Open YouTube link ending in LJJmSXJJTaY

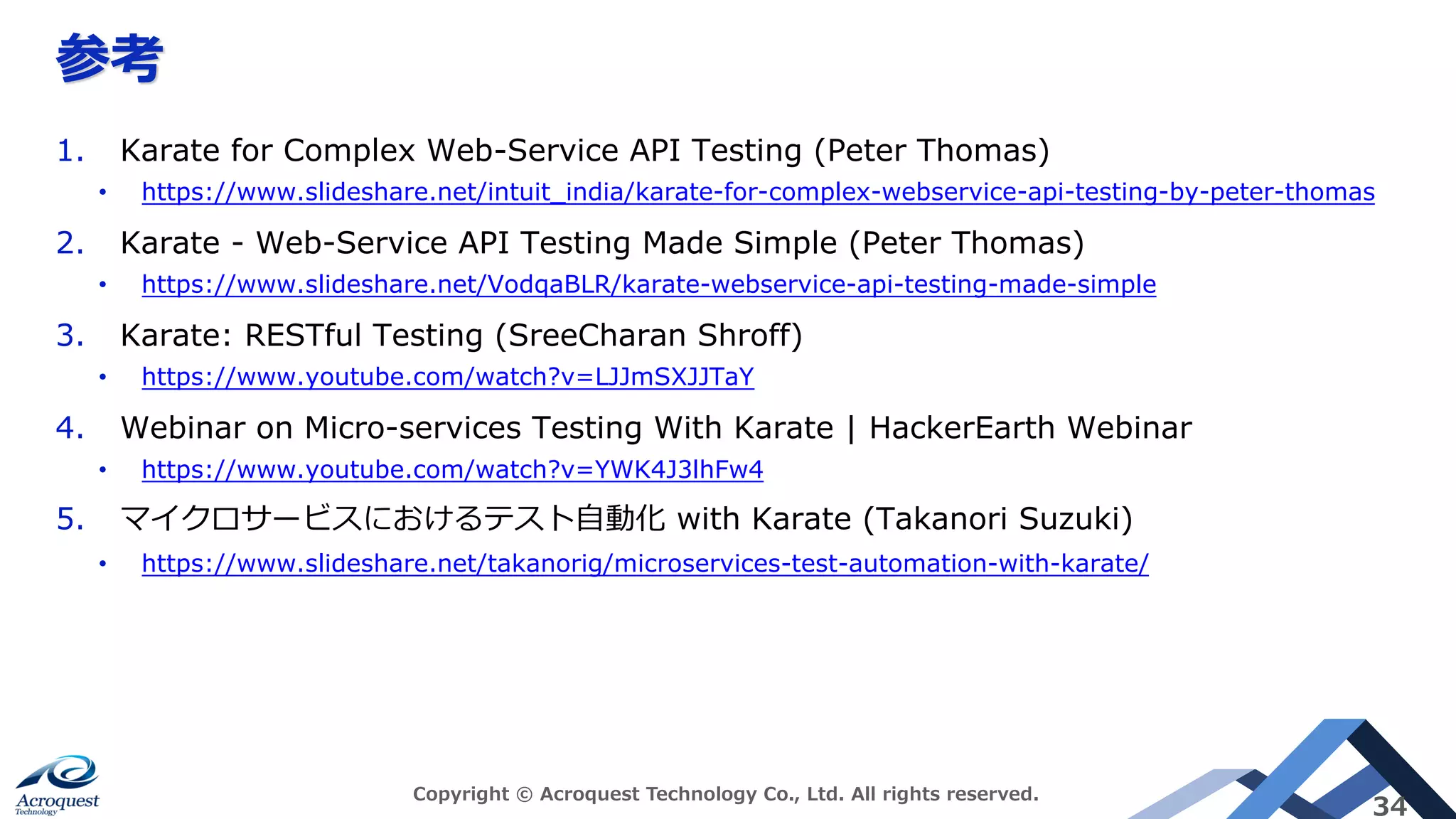click(x=448, y=377)
